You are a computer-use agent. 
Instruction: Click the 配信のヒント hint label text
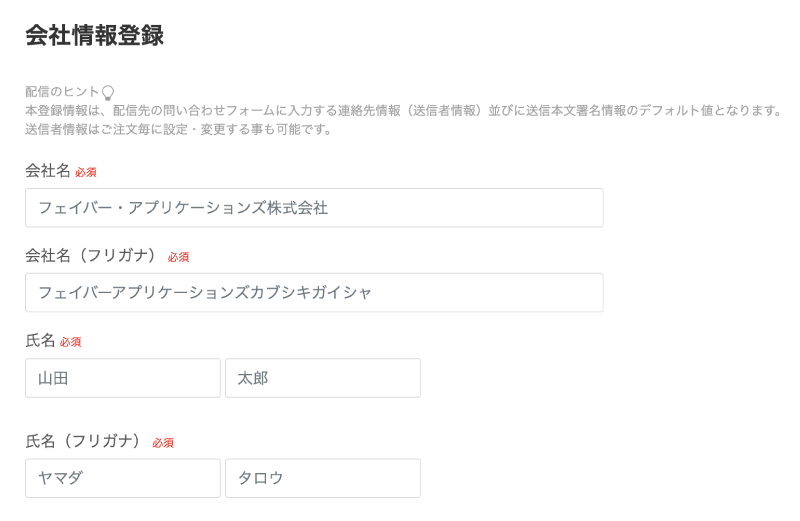pyautogui.click(x=62, y=92)
